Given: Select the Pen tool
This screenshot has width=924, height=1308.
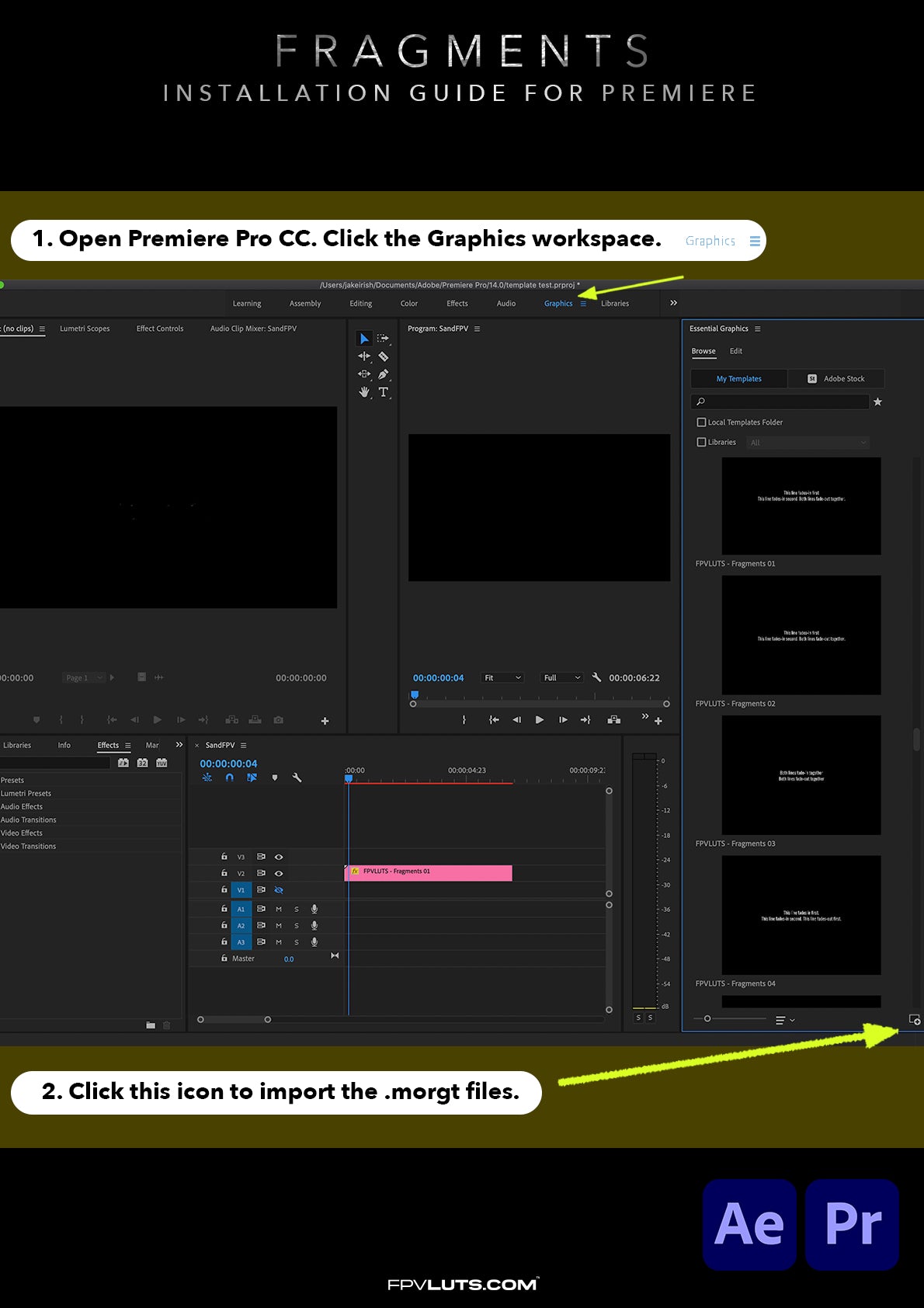Looking at the screenshot, I should 383,374.
